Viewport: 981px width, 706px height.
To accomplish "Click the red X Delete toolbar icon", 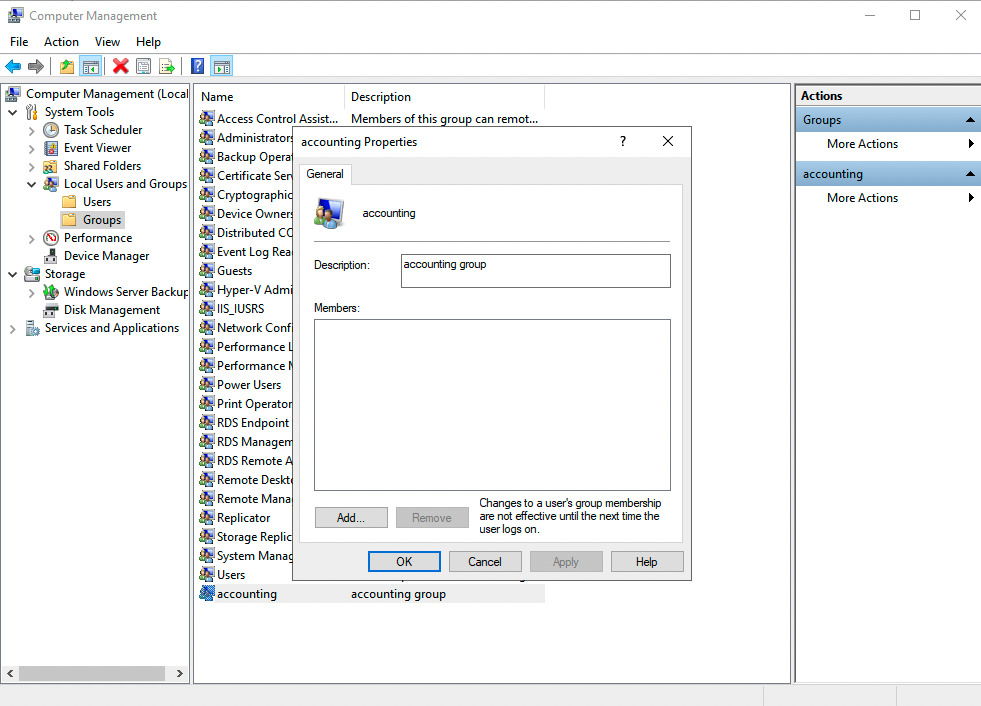I will point(120,67).
